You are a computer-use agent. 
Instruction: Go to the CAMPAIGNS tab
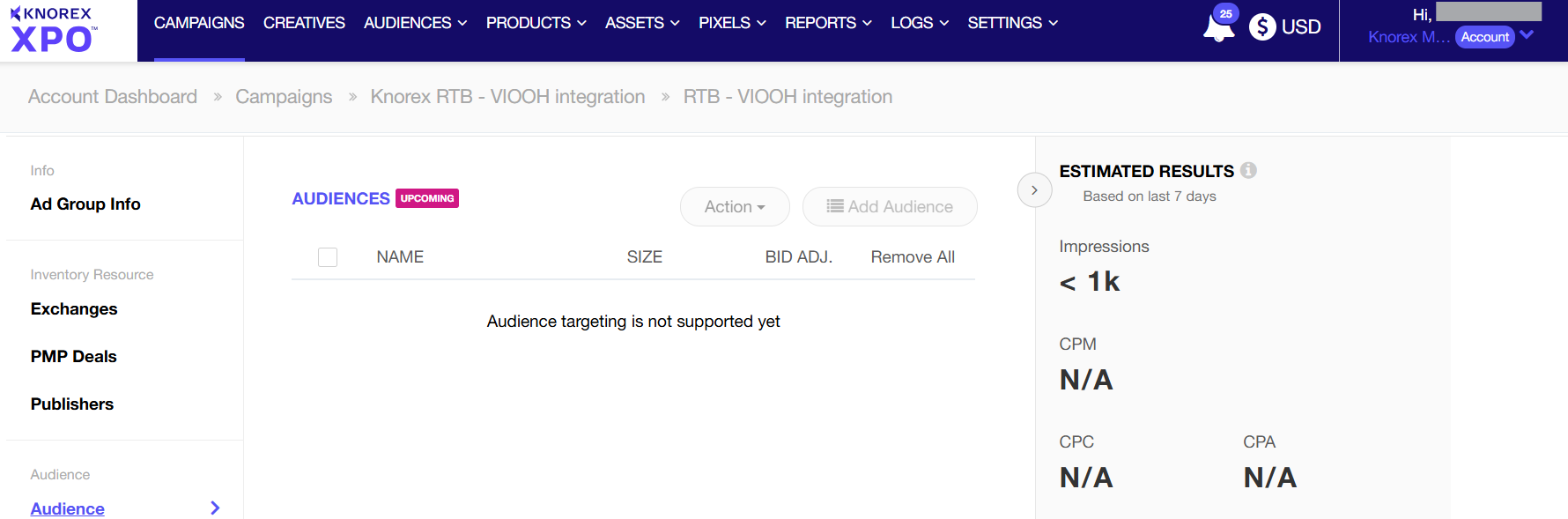(199, 23)
